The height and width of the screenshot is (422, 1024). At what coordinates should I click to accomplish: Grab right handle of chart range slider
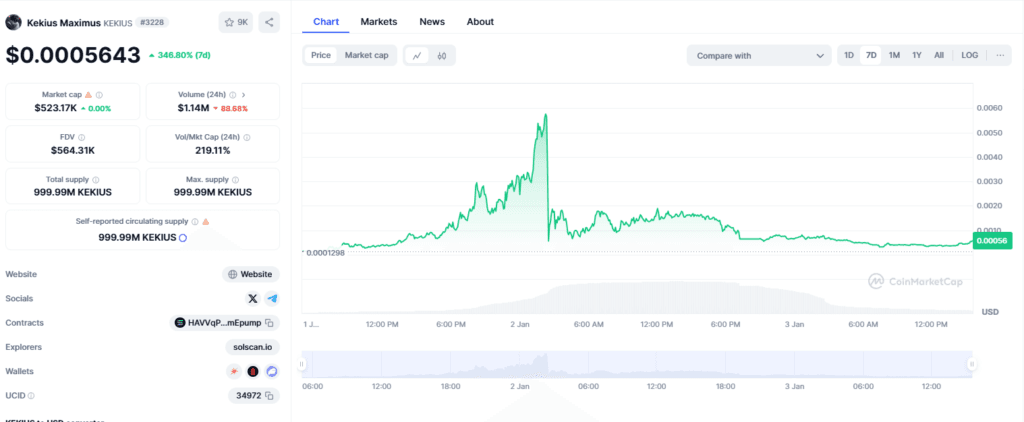972,365
